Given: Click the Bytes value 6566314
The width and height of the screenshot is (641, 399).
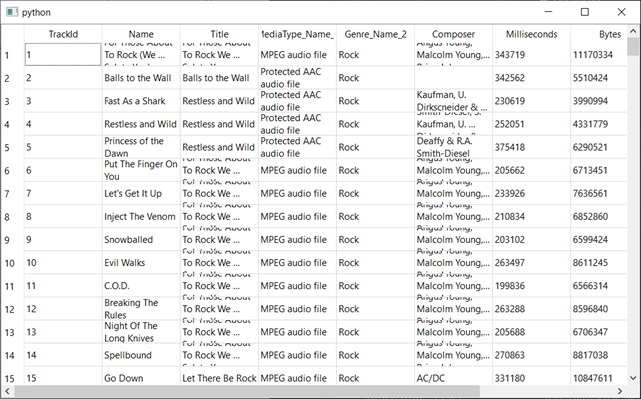Looking at the screenshot, I should (x=599, y=286).
